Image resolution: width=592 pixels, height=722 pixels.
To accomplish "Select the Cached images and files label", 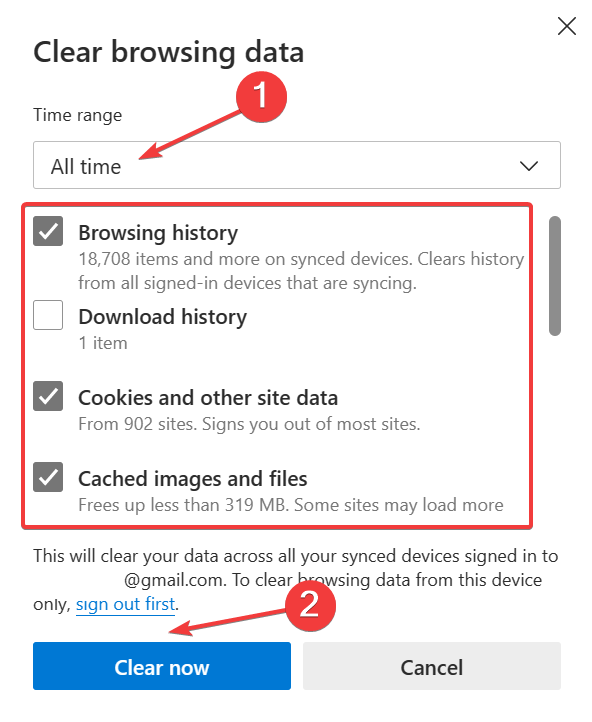I will [193, 479].
